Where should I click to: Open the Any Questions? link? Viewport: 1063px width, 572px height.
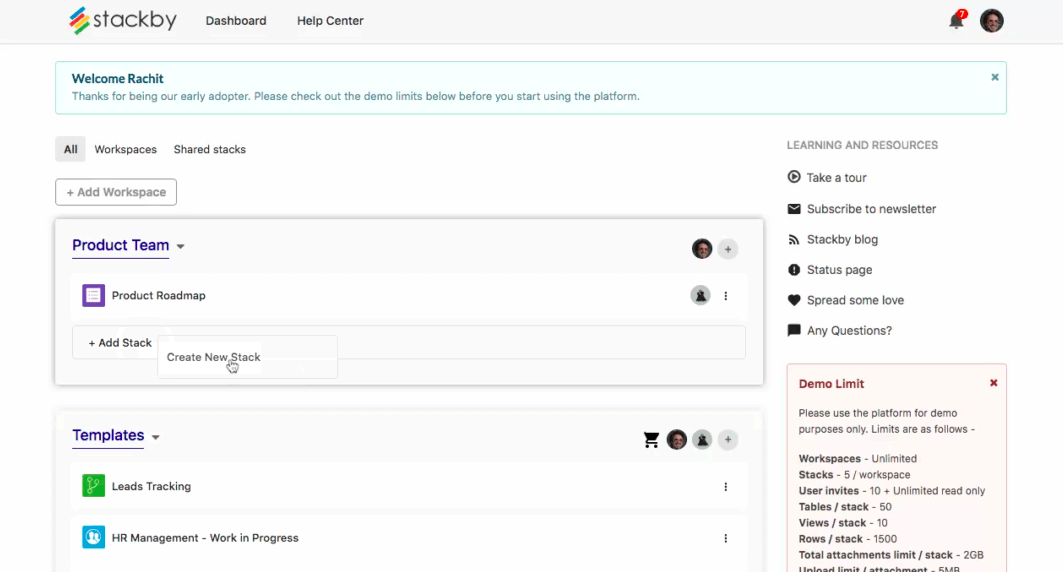(849, 331)
